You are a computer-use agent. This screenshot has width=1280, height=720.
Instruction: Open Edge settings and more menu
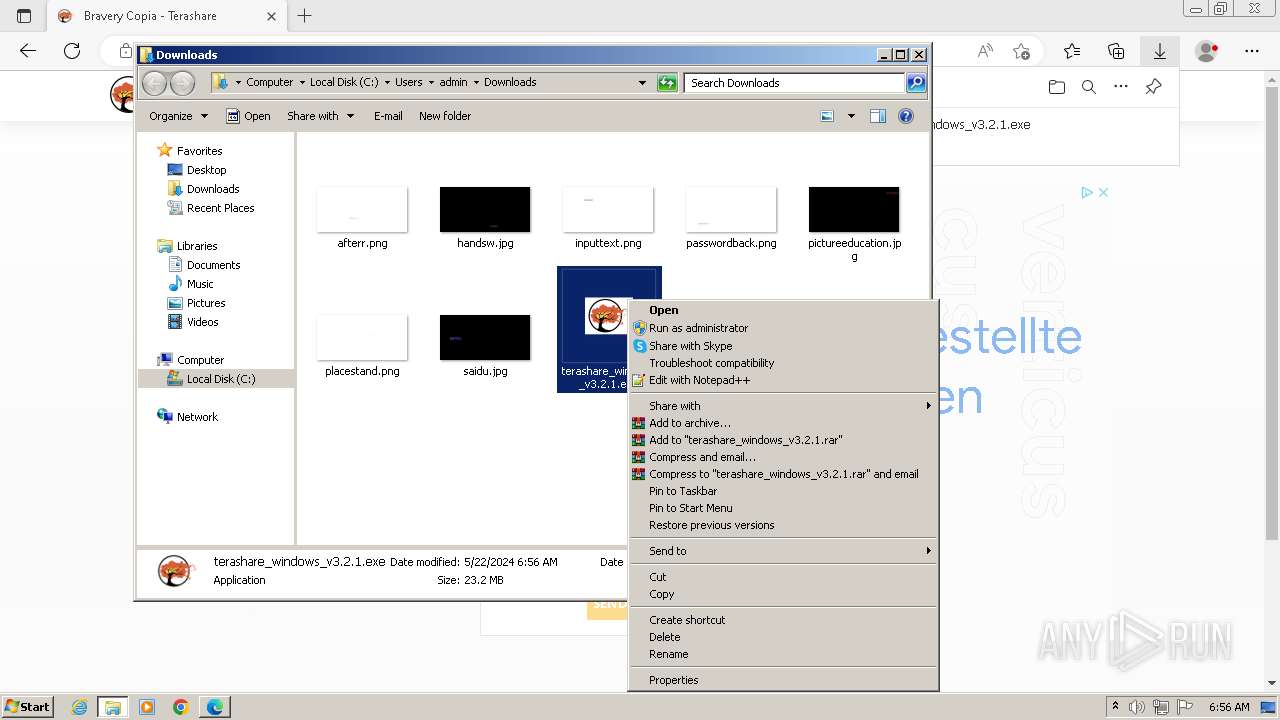point(1251,51)
